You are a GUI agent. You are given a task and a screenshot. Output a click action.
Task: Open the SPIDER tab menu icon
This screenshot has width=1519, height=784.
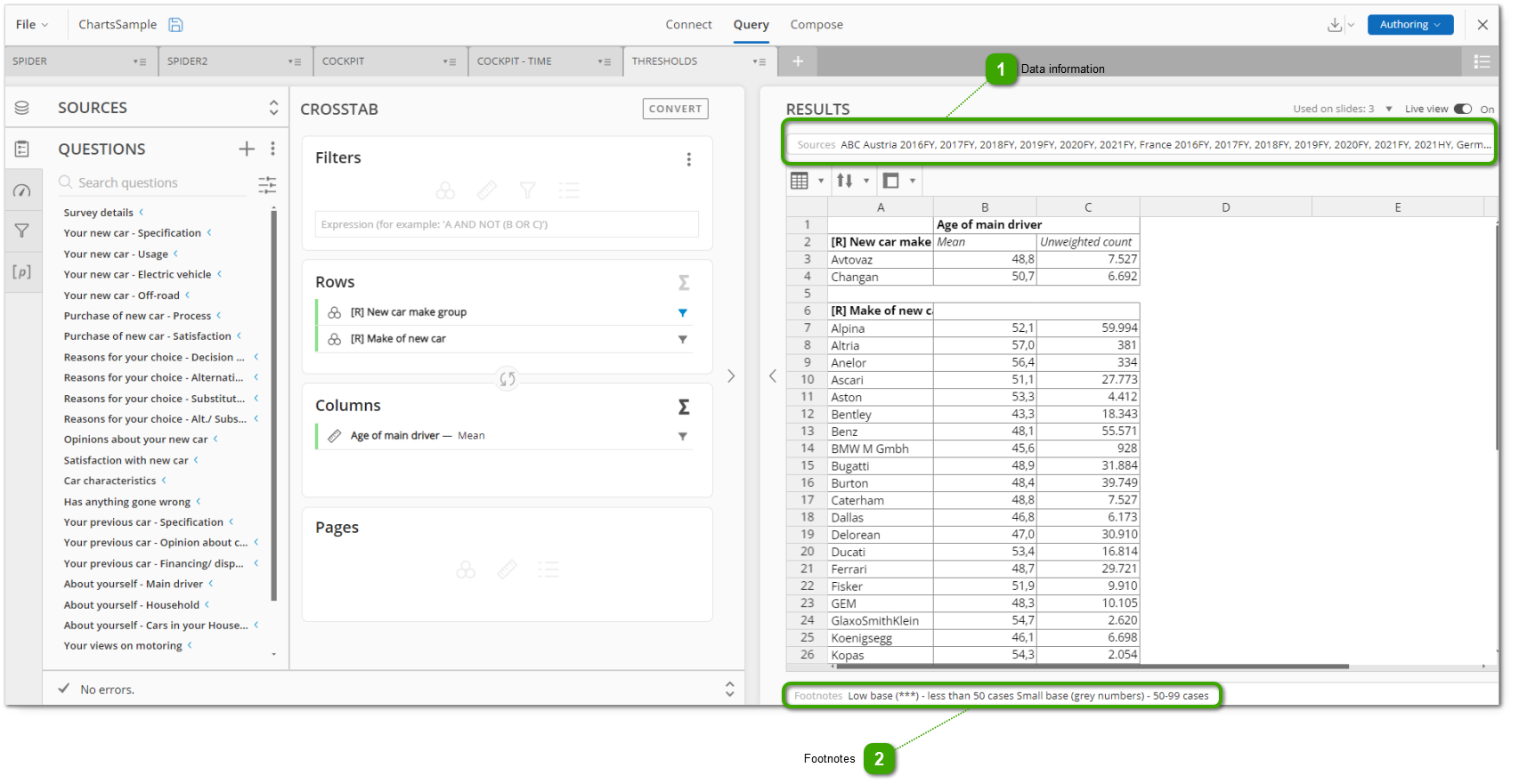[140, 62]
